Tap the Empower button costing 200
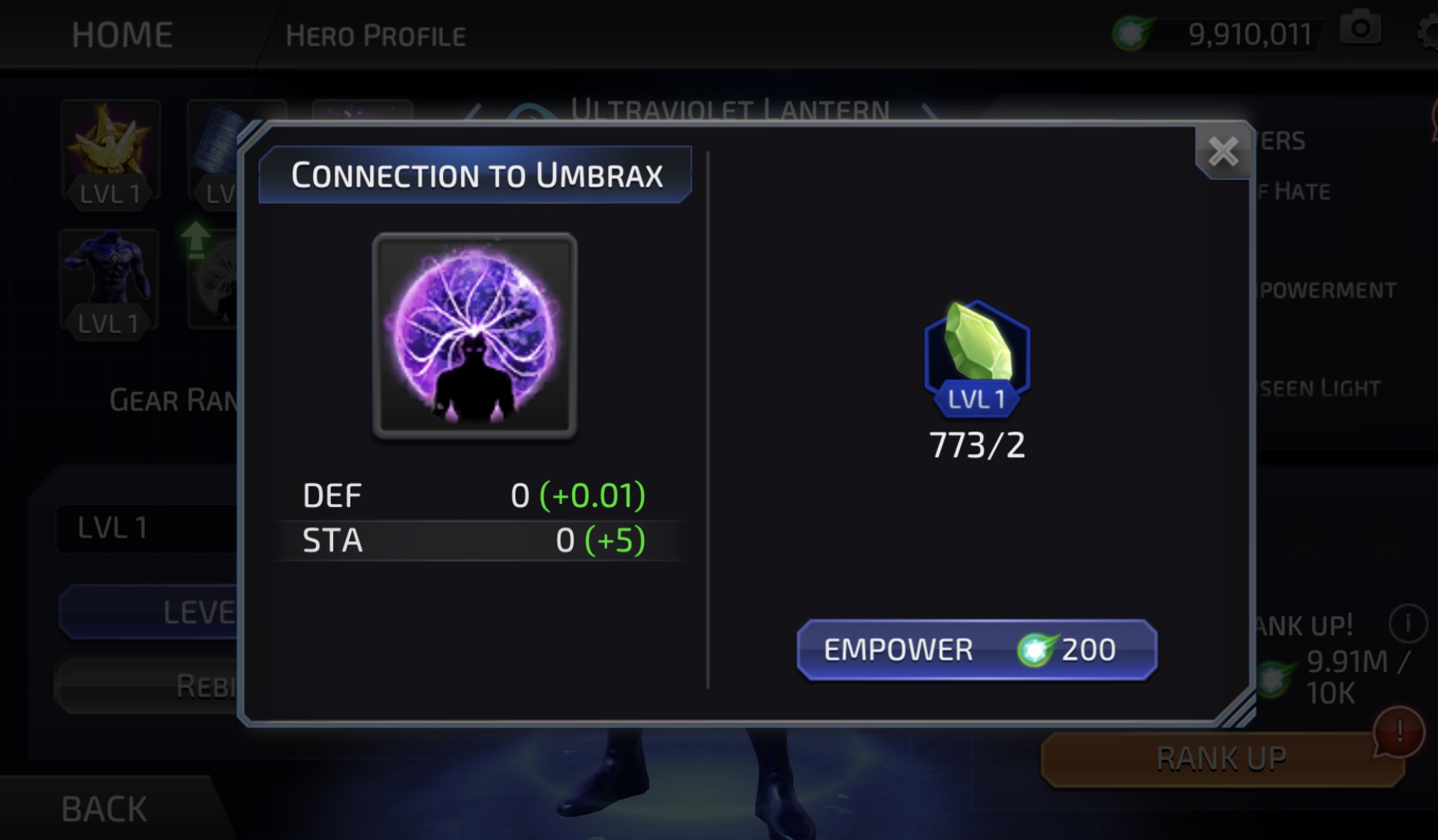The image size is (1438, 840). pos(977,650)
